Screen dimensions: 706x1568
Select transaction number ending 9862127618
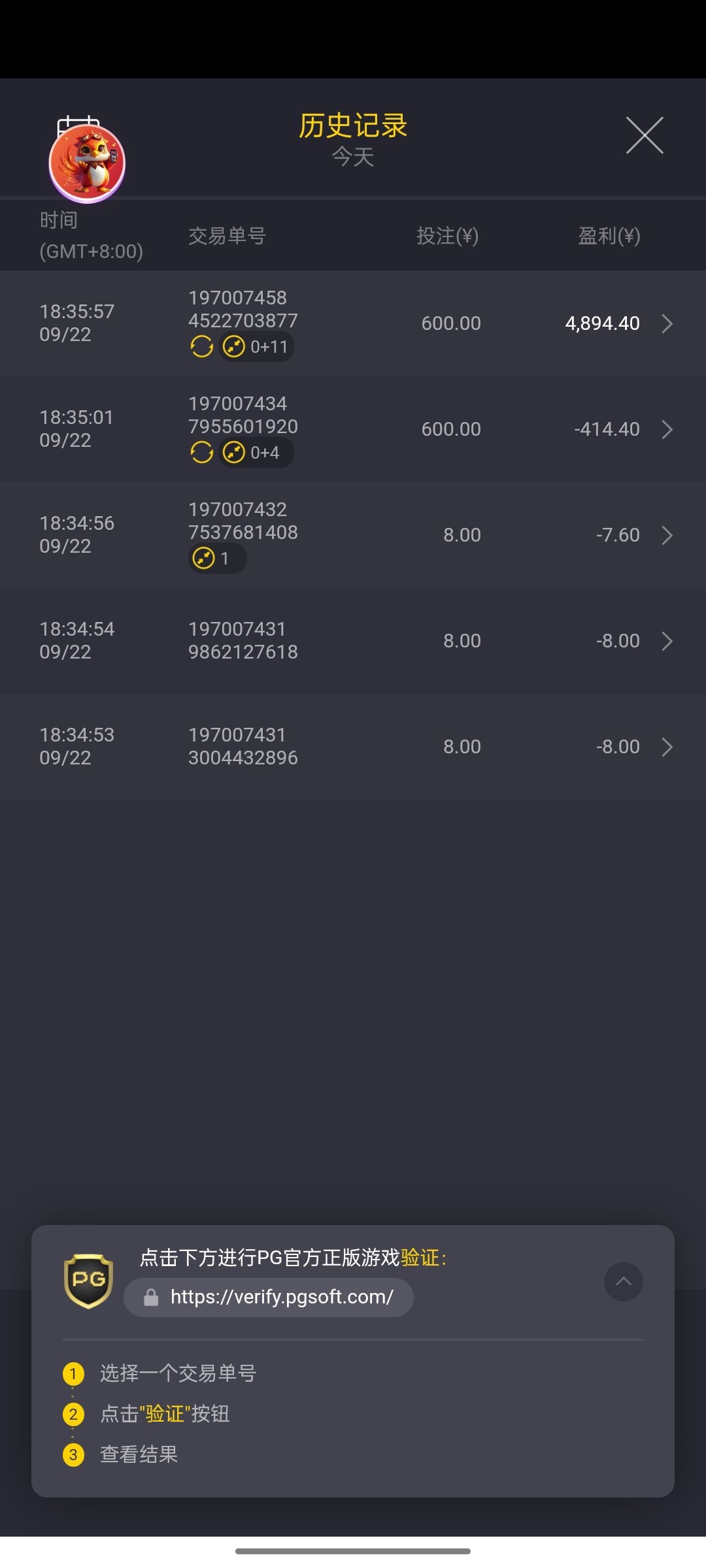tap(243, 640)
